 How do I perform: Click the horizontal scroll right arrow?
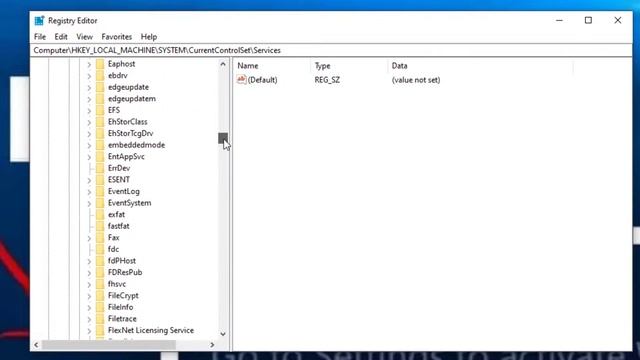(x=212, y=345)
